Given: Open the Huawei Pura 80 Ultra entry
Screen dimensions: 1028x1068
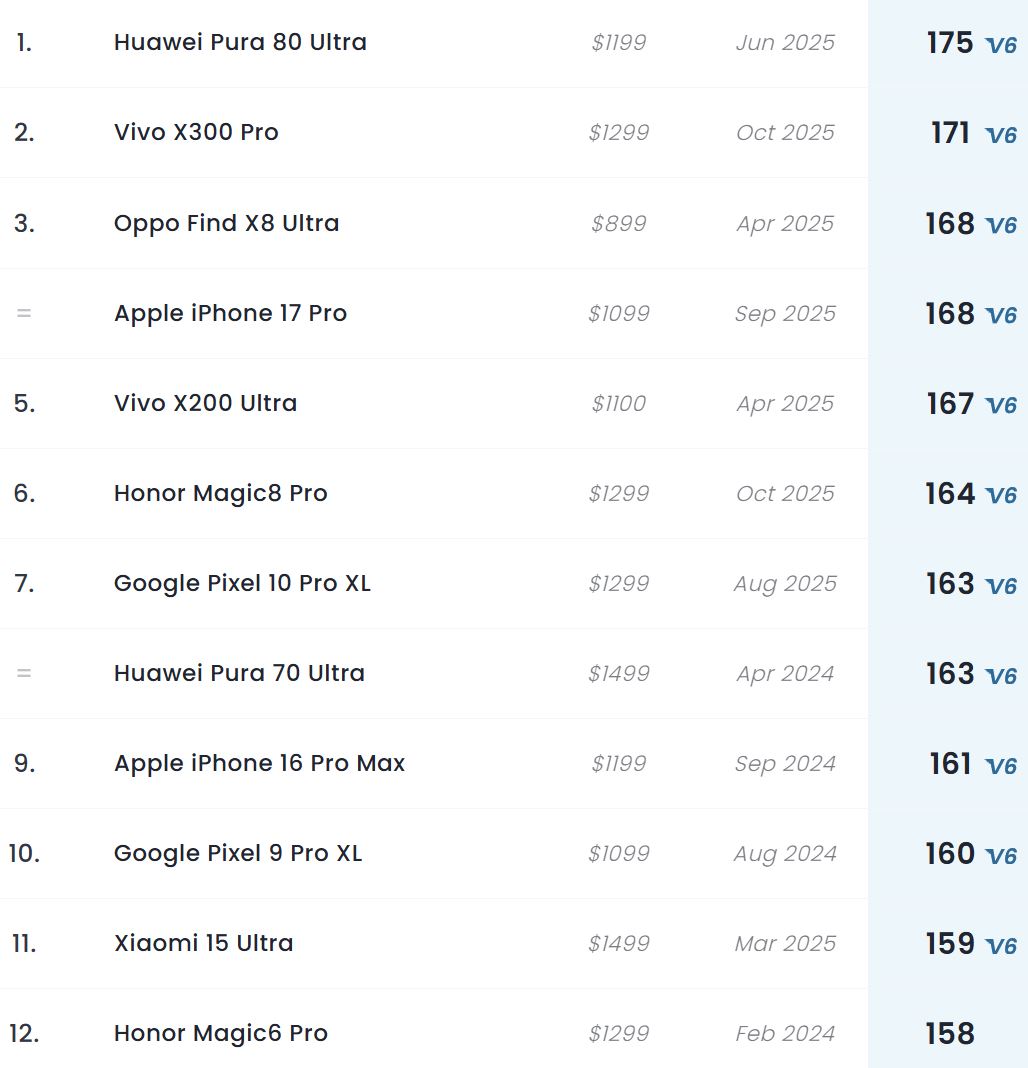Looking at the screenshot, I should [240, 42].
